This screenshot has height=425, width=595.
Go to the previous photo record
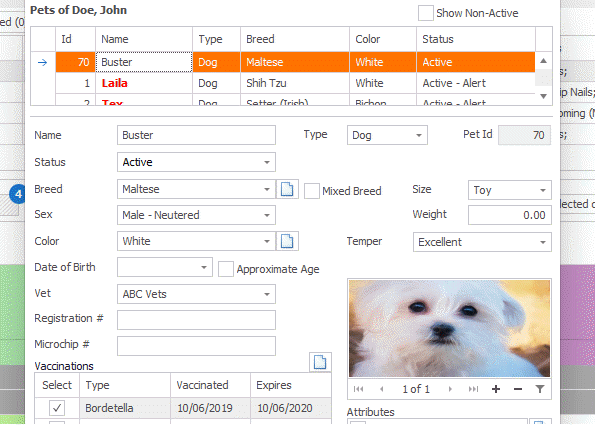382,389
